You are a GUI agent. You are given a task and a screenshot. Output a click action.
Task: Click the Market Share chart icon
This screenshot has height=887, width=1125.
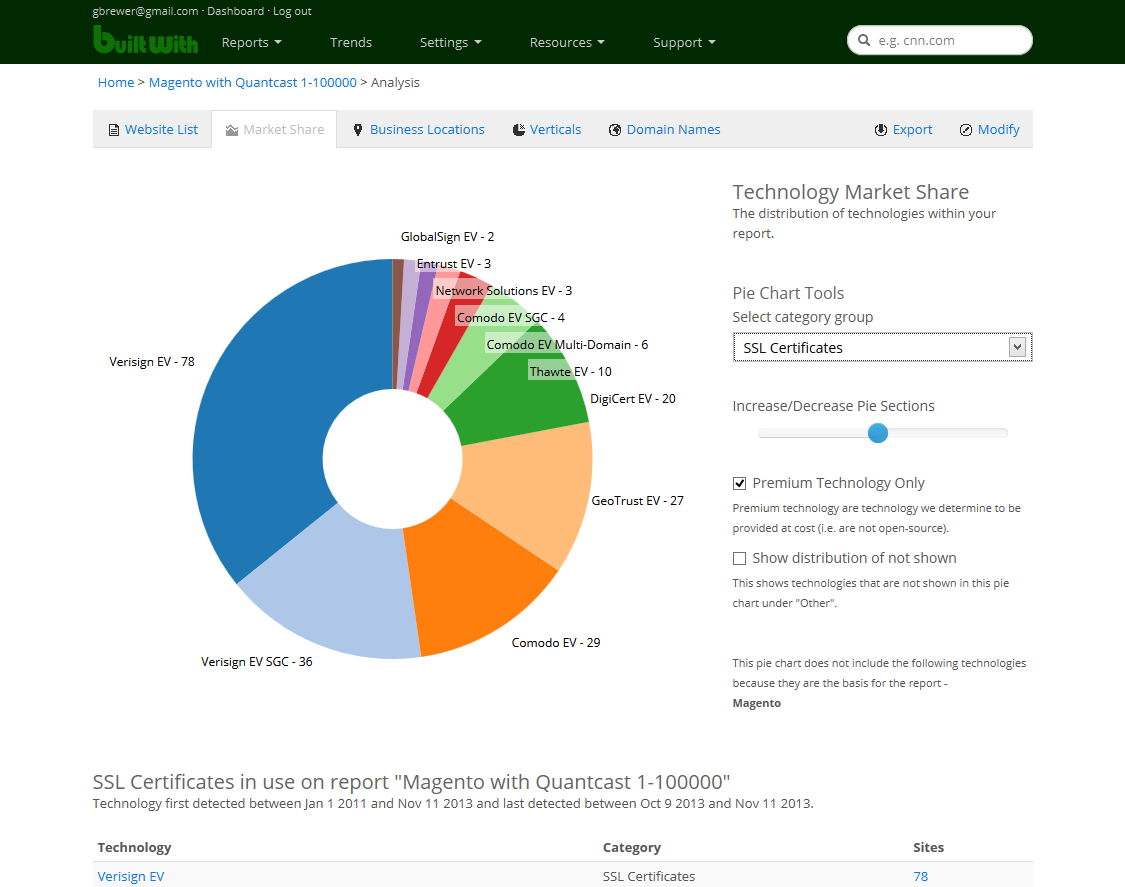[x=232, y=130]
